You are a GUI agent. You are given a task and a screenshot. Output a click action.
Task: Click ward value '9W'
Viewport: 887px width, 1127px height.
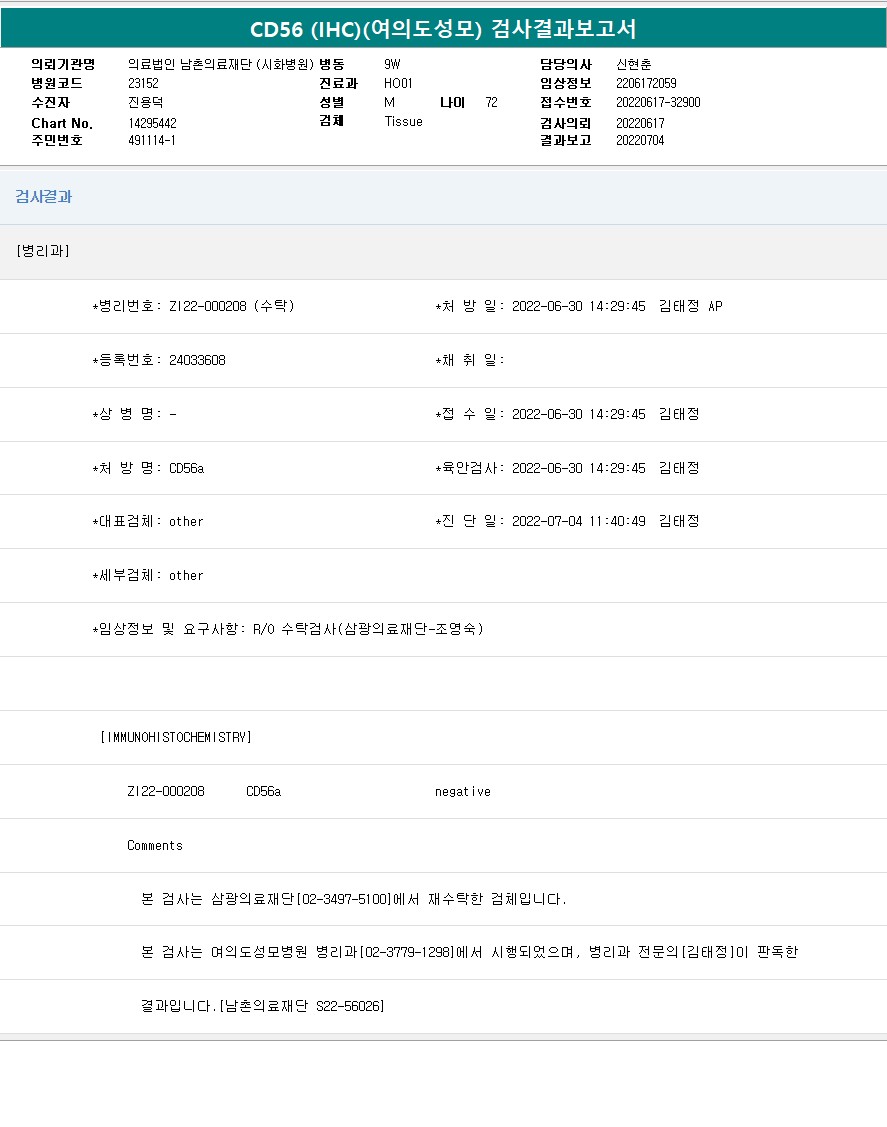[392, 64]
